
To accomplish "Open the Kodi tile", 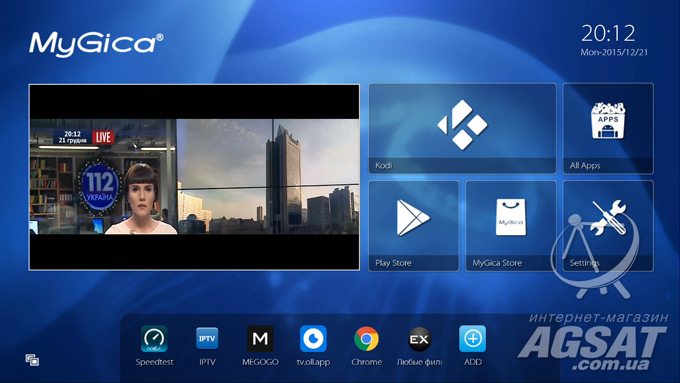I will [x=462, y=129].
